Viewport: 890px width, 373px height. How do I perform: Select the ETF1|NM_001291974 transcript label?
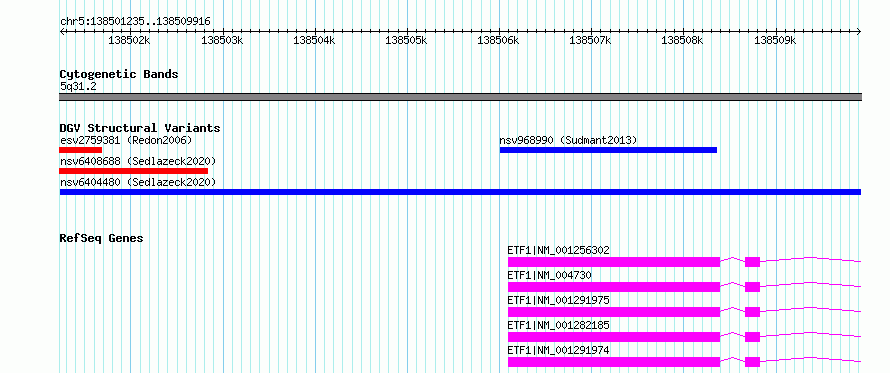[x=559, y=350]
